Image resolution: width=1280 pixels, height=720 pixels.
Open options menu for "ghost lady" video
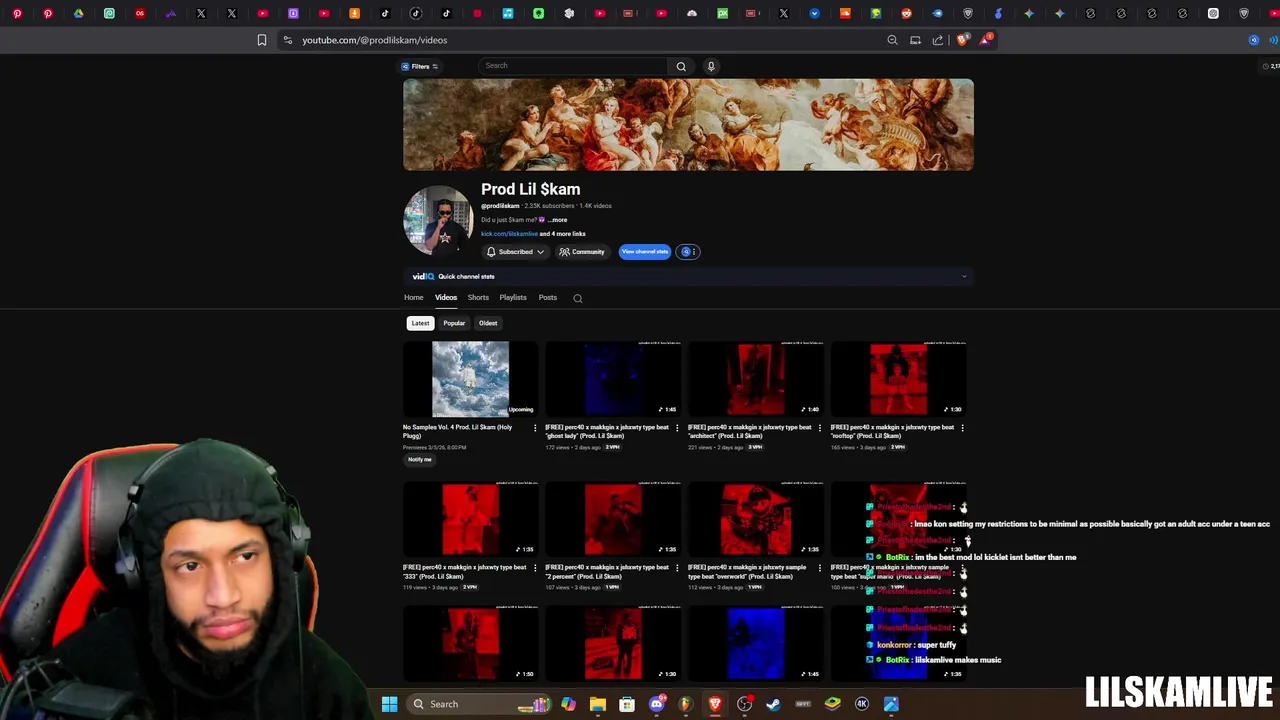point(677,428)
